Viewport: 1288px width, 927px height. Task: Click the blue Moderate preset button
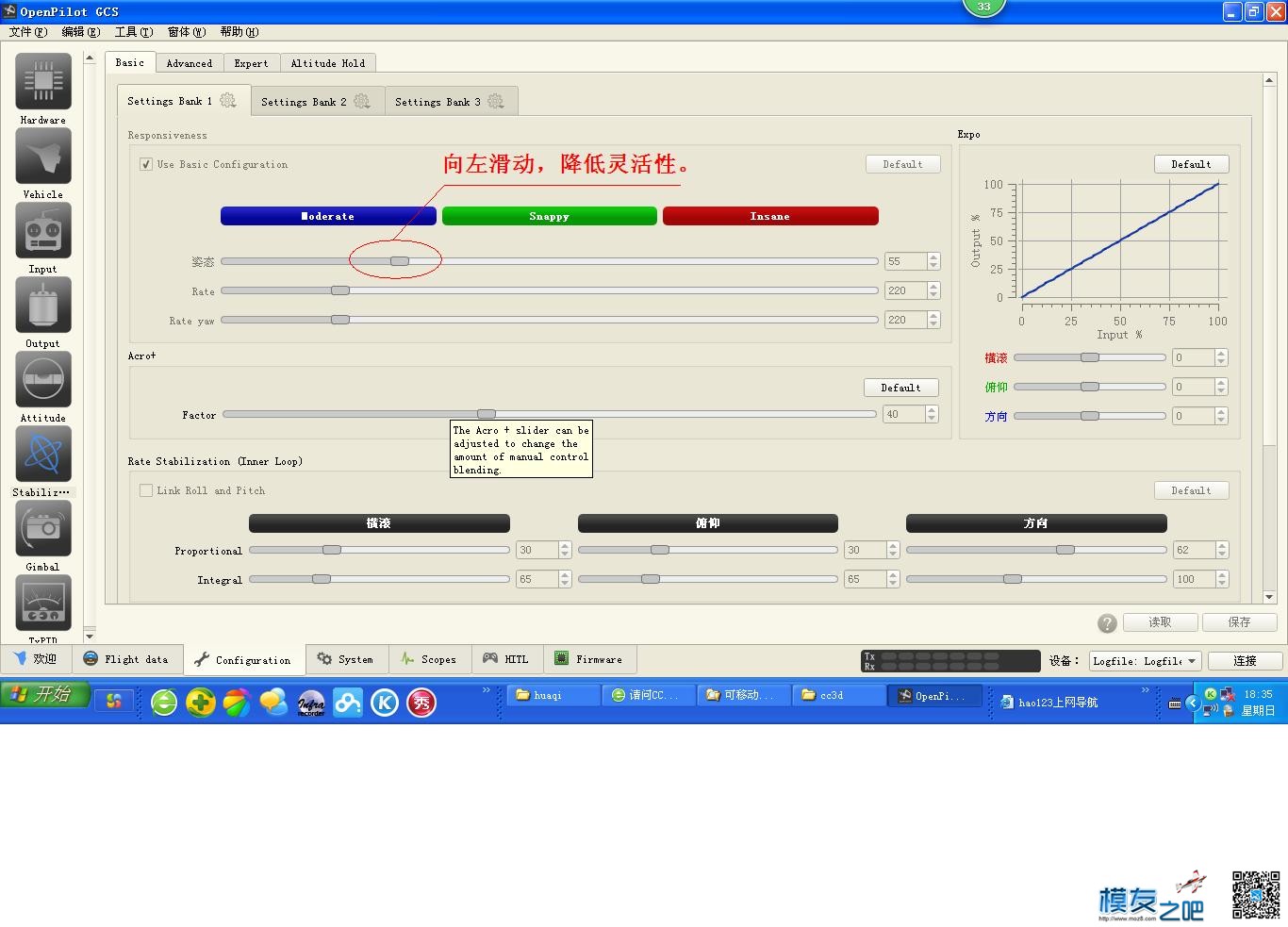(x=328, y=216)
